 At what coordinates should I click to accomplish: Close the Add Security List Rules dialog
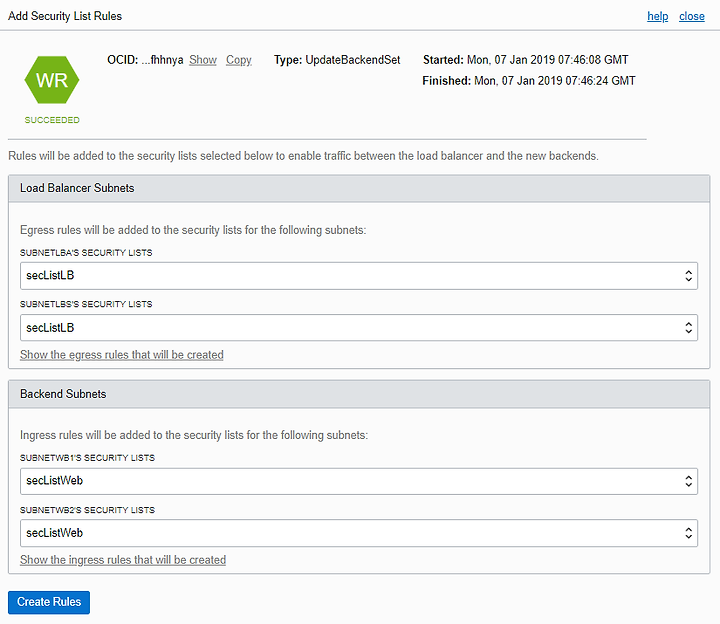click(x=692, y=16)
